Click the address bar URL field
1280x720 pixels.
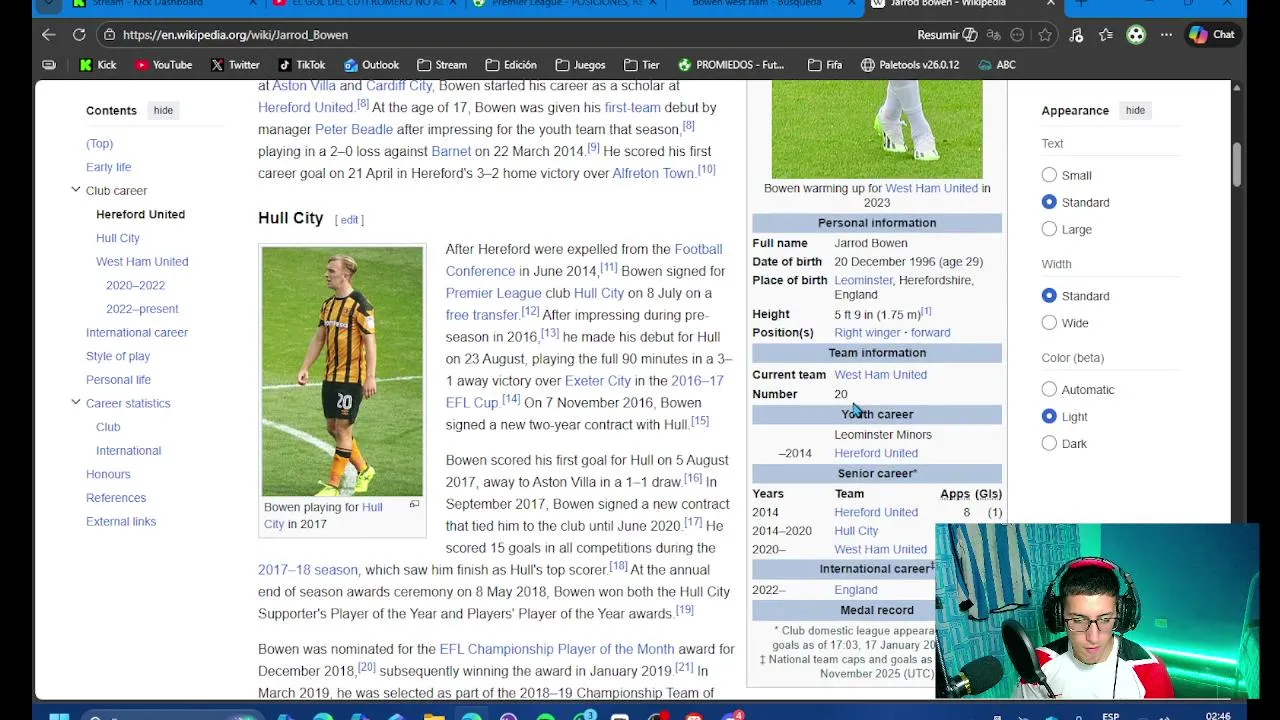500,34
